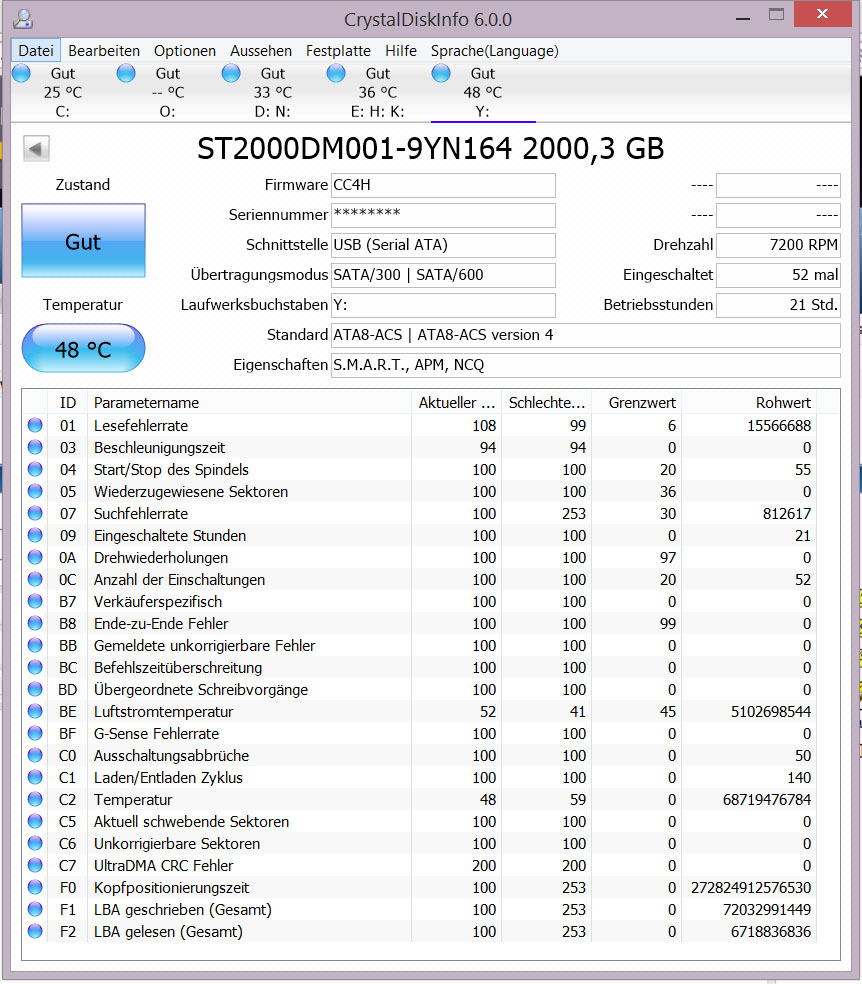Click status orb for Luftstromtemperatur row
Image resolution: width=862 pixels, height=984 pixels.
tap(35, 711)
